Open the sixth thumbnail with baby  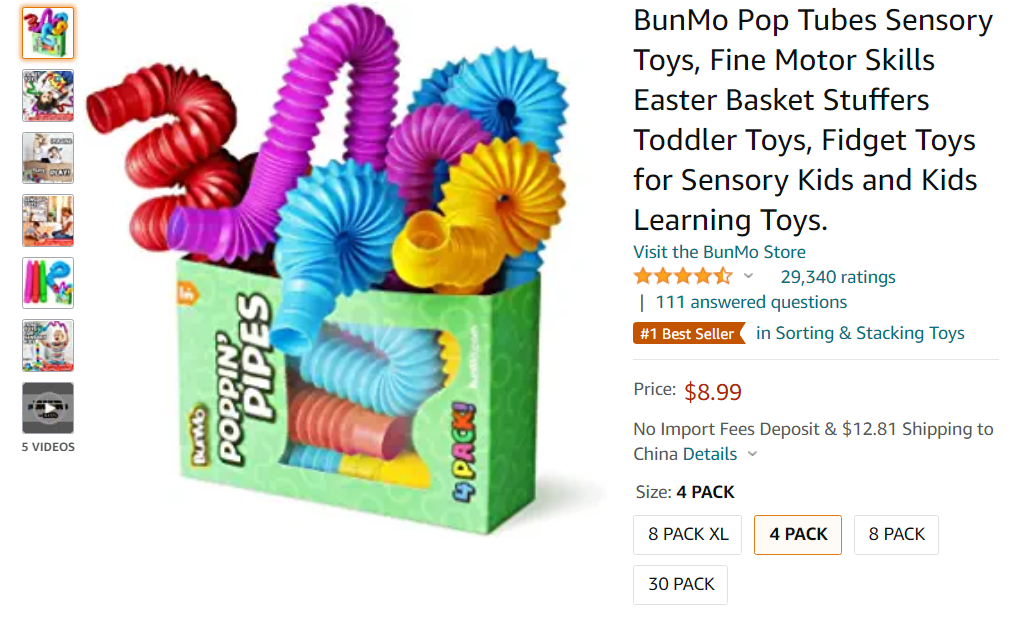[x=47, y=345]
